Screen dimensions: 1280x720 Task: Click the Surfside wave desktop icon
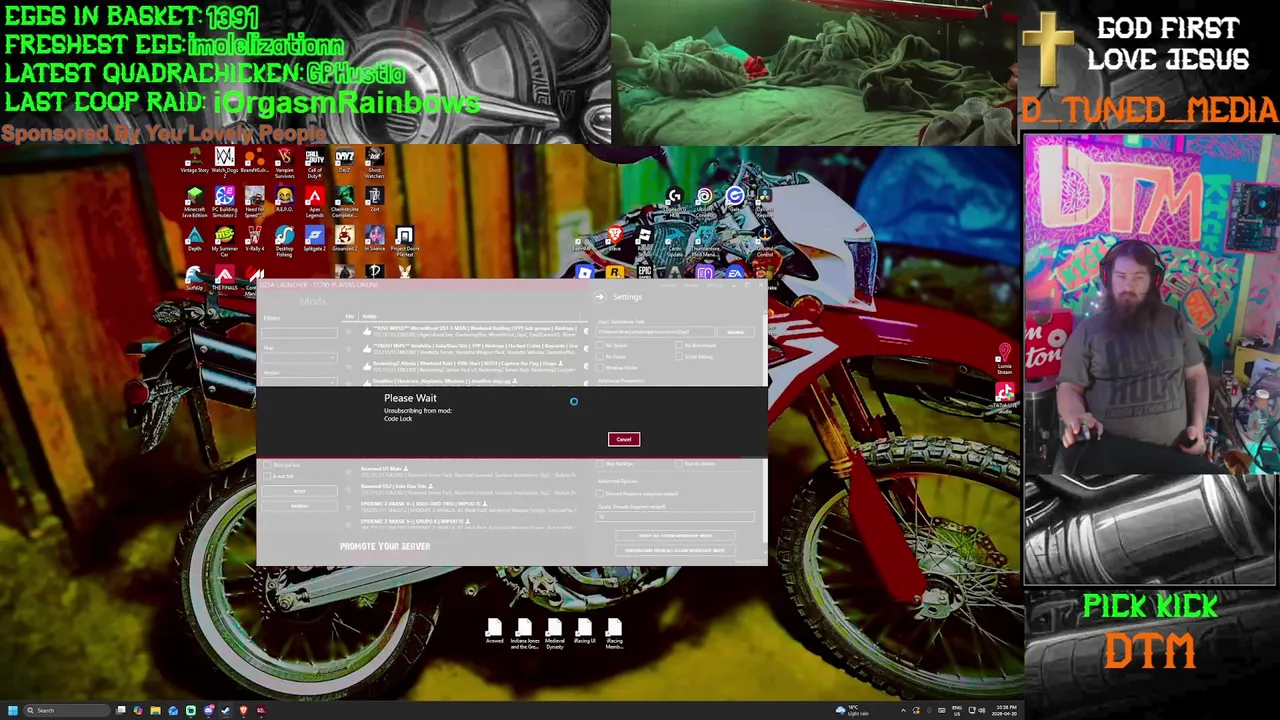pos(195,277)
